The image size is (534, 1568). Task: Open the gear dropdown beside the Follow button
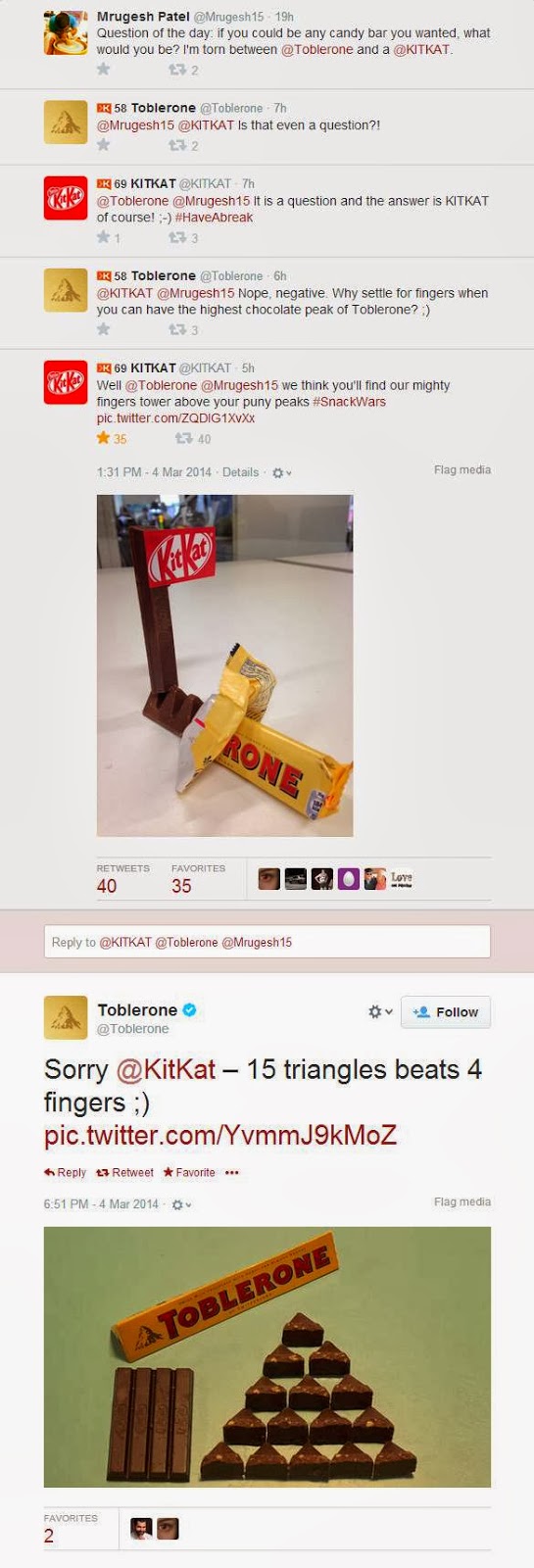[380, 1011]
